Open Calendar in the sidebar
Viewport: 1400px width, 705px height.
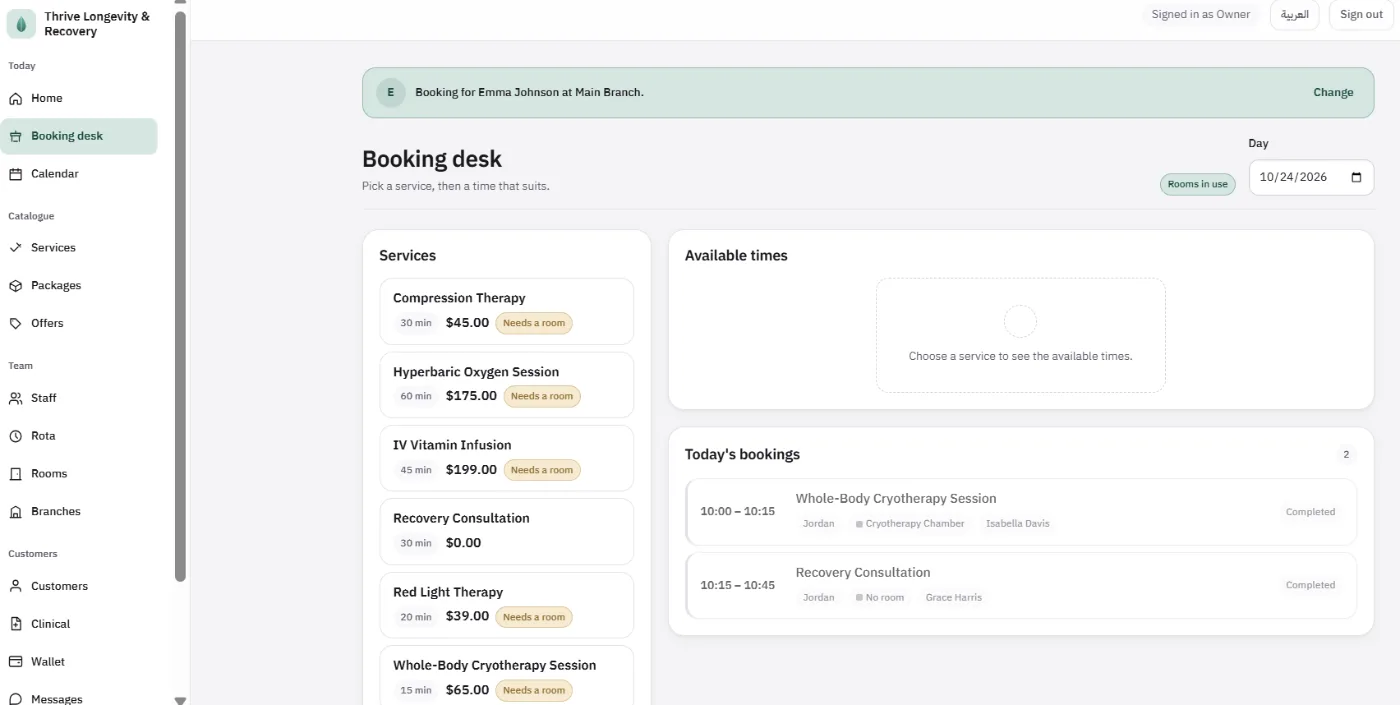pos(79,174)
